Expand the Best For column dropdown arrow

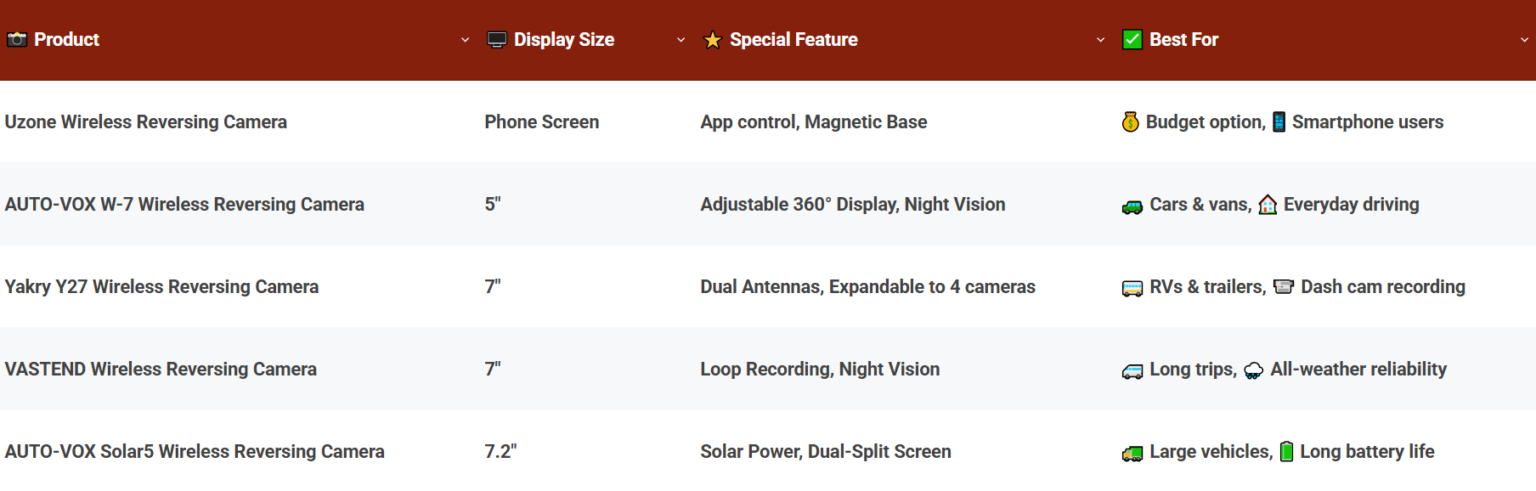pyautogui.click(x=1524, y=40)
